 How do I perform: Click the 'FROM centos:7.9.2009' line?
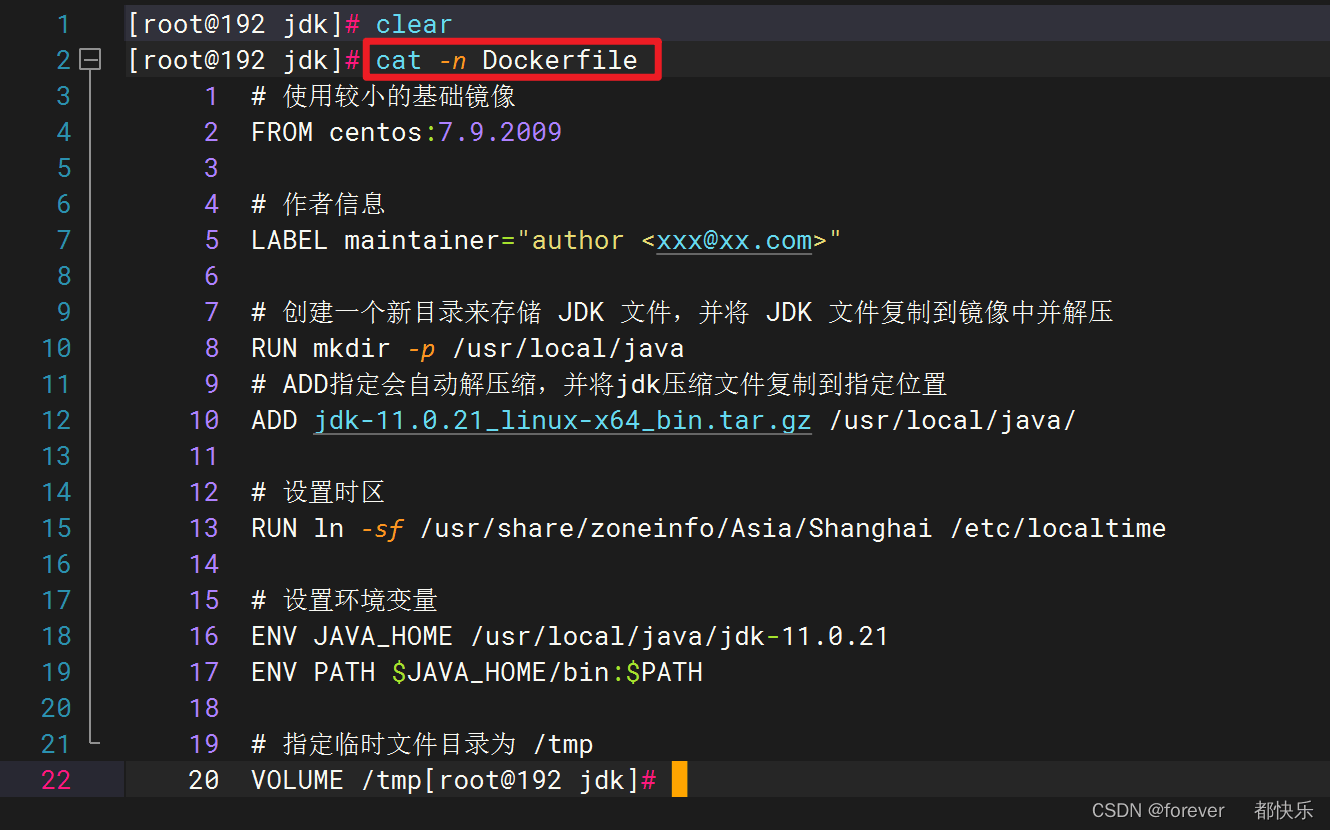tap(406, 132)
